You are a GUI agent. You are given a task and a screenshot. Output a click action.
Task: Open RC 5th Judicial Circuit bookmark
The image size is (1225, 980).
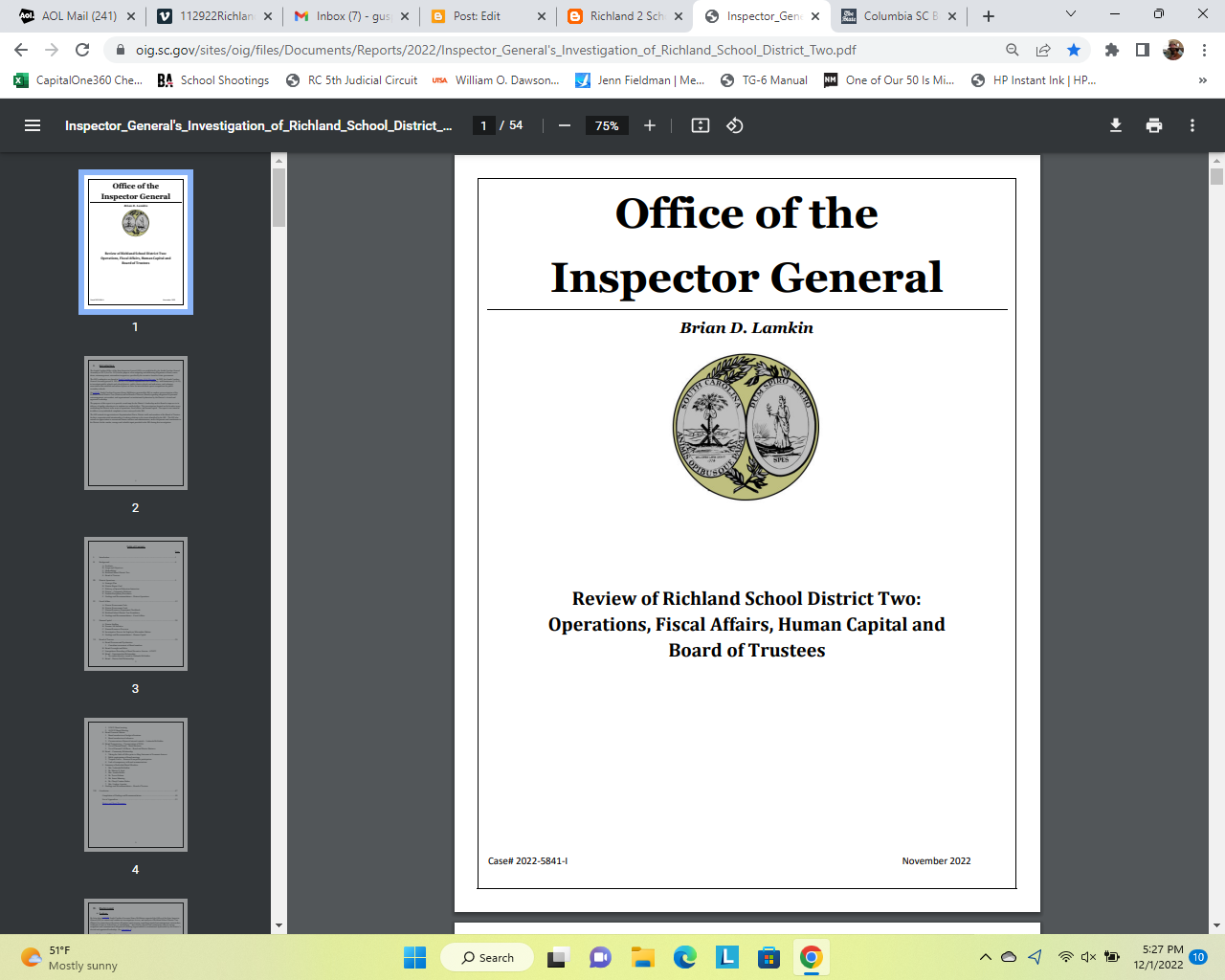352,80
